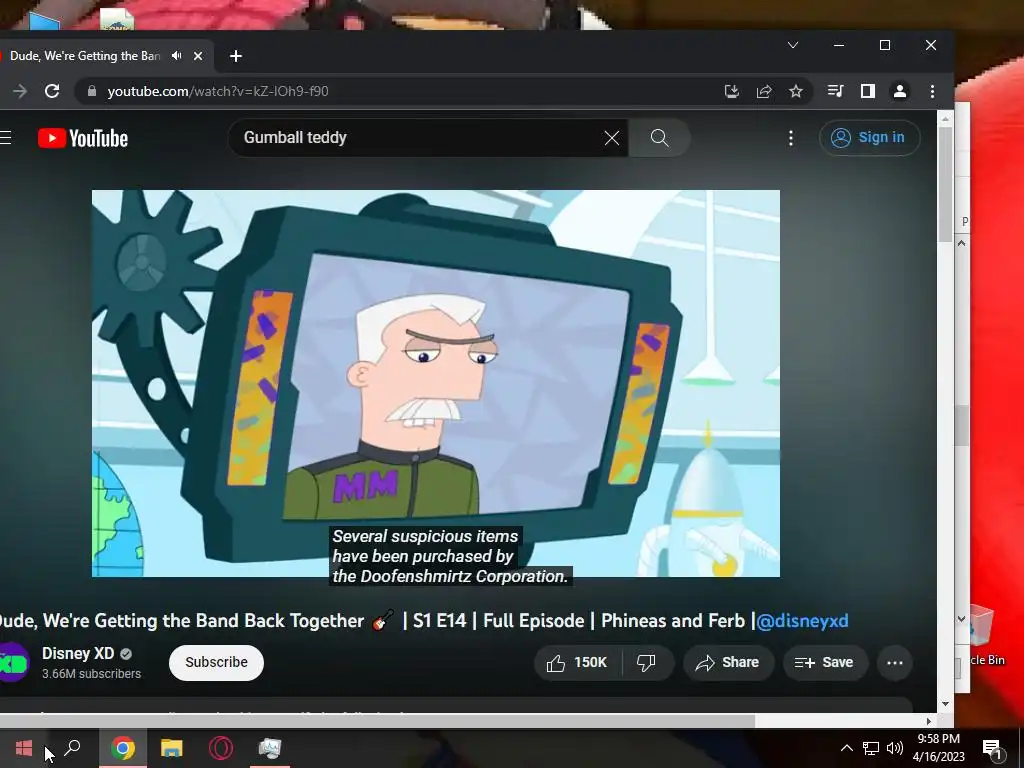Screen dimensions: 1024x768
Task: Read the 3.66M subscribers count
Action: tap(91, 674)
